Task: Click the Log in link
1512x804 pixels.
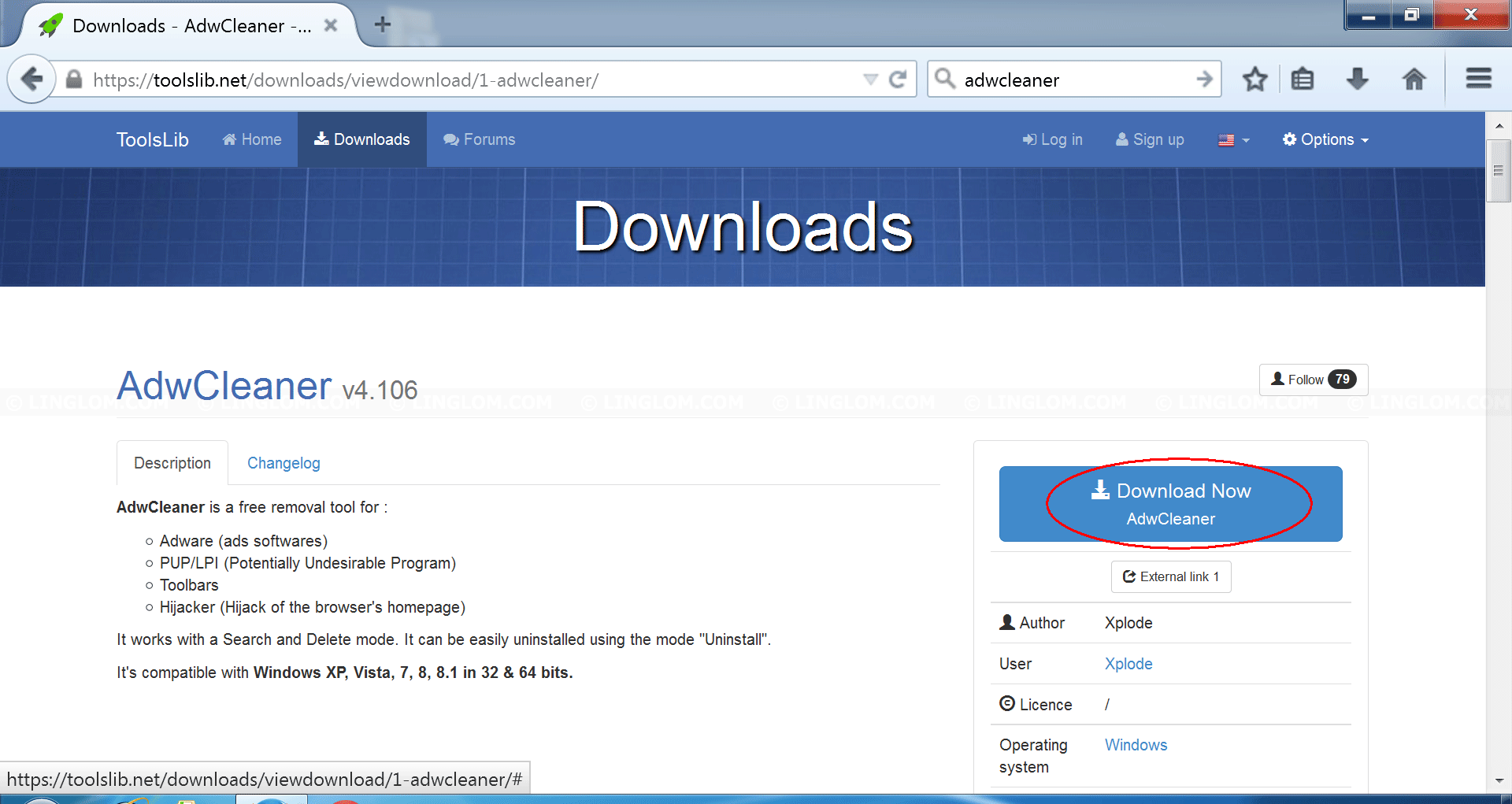Action: pos(1053,139)
